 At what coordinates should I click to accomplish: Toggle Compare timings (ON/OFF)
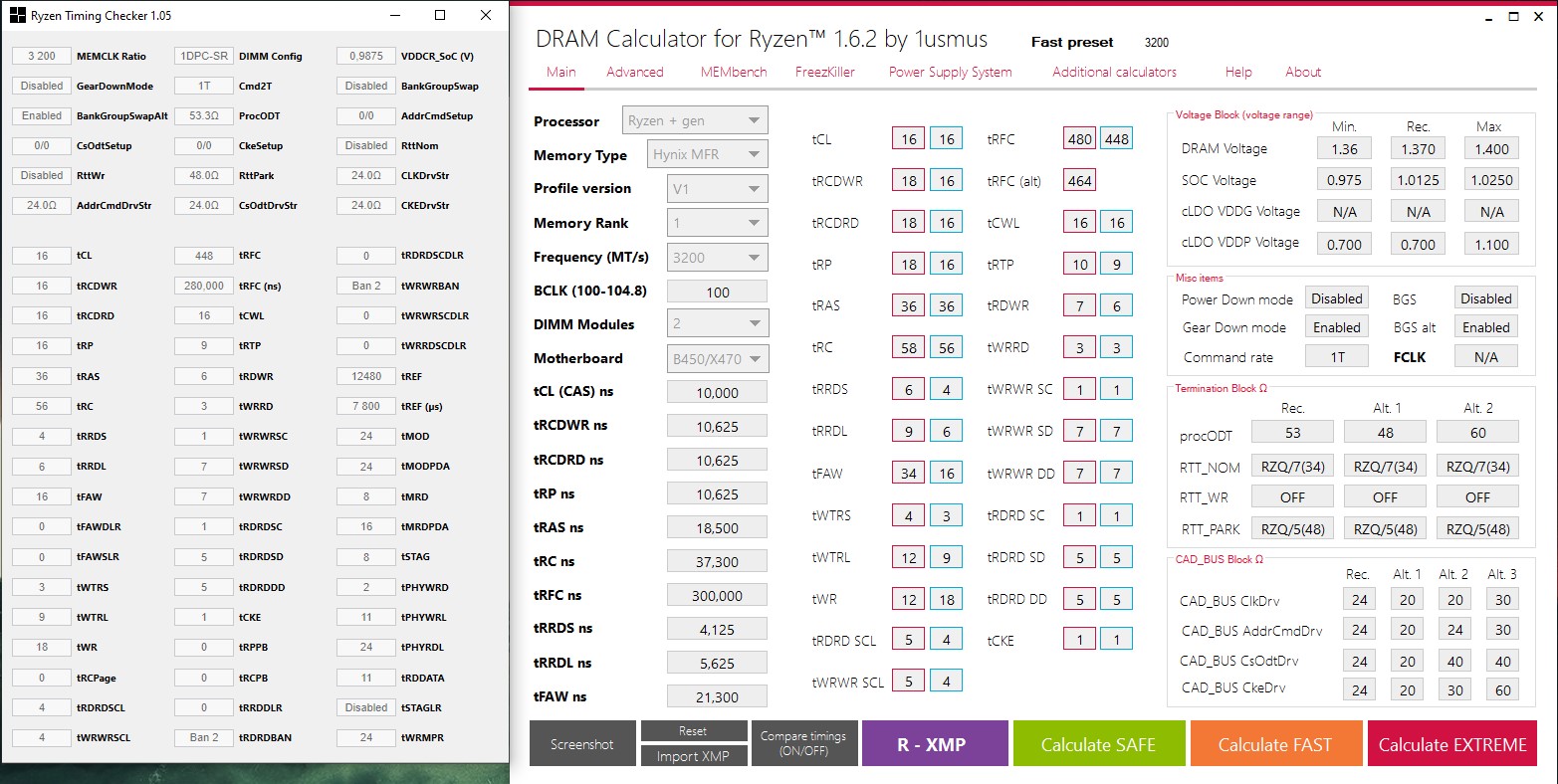click(x=803, y=744)
